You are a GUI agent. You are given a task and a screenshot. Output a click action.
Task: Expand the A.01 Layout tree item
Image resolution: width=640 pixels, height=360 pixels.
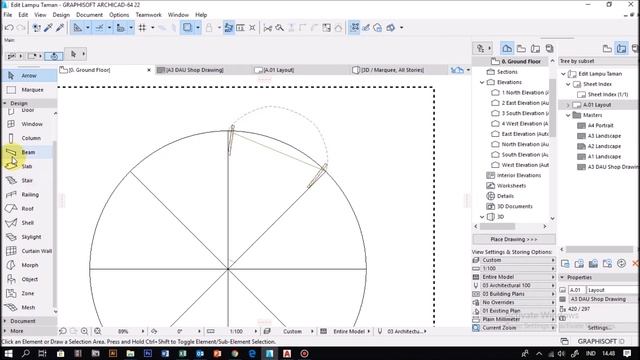point(568,105)
